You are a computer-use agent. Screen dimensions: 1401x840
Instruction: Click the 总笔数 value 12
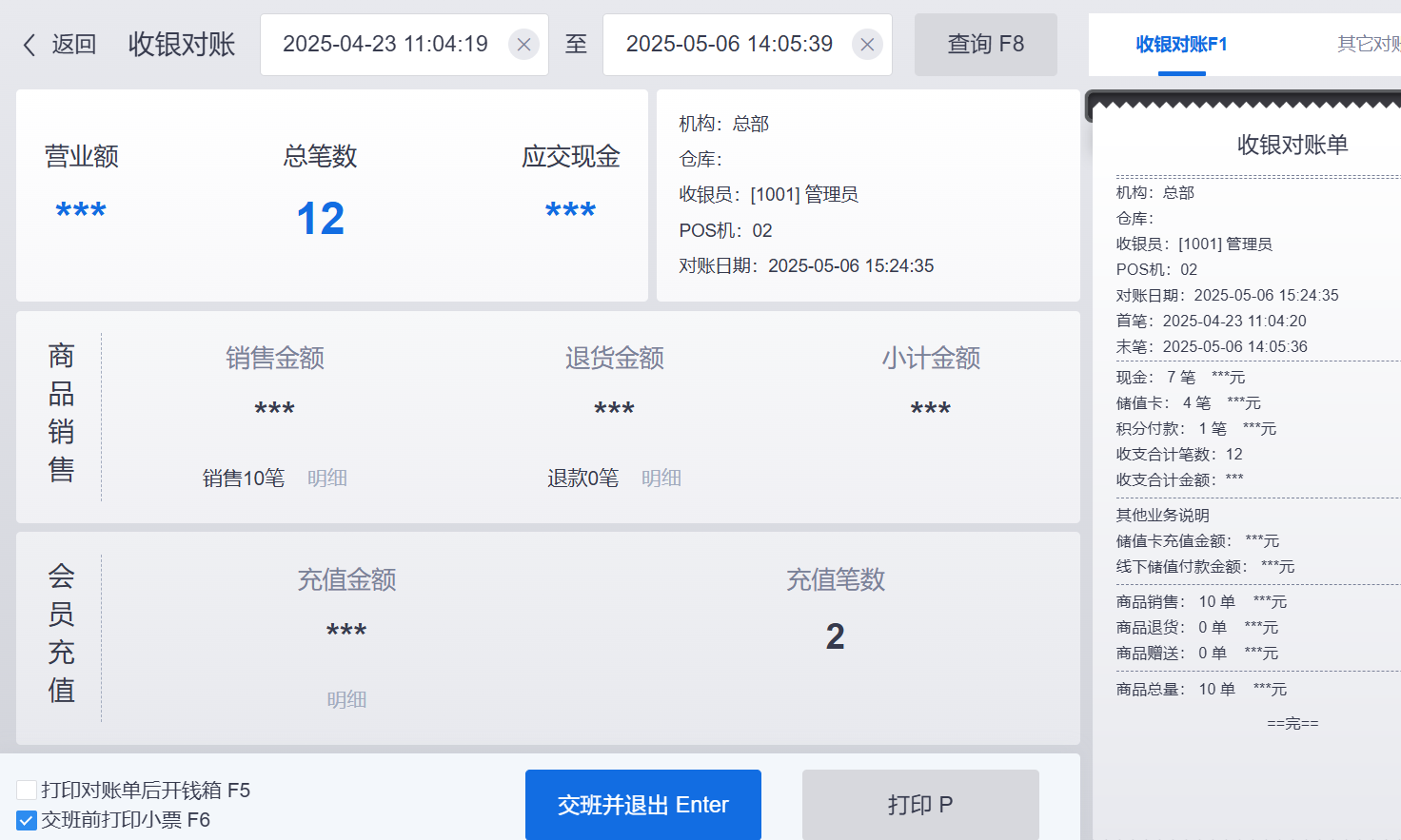coord(321,219)
